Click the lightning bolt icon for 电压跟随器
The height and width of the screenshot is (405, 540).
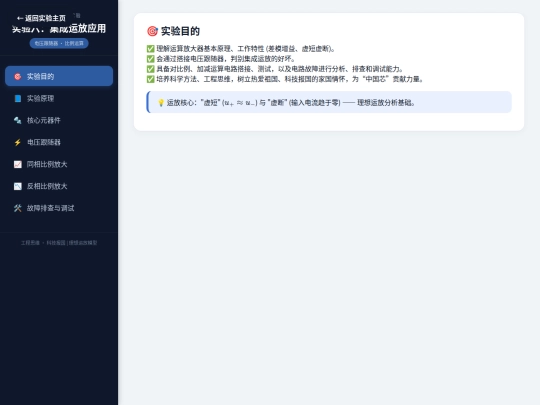[18, 142]
